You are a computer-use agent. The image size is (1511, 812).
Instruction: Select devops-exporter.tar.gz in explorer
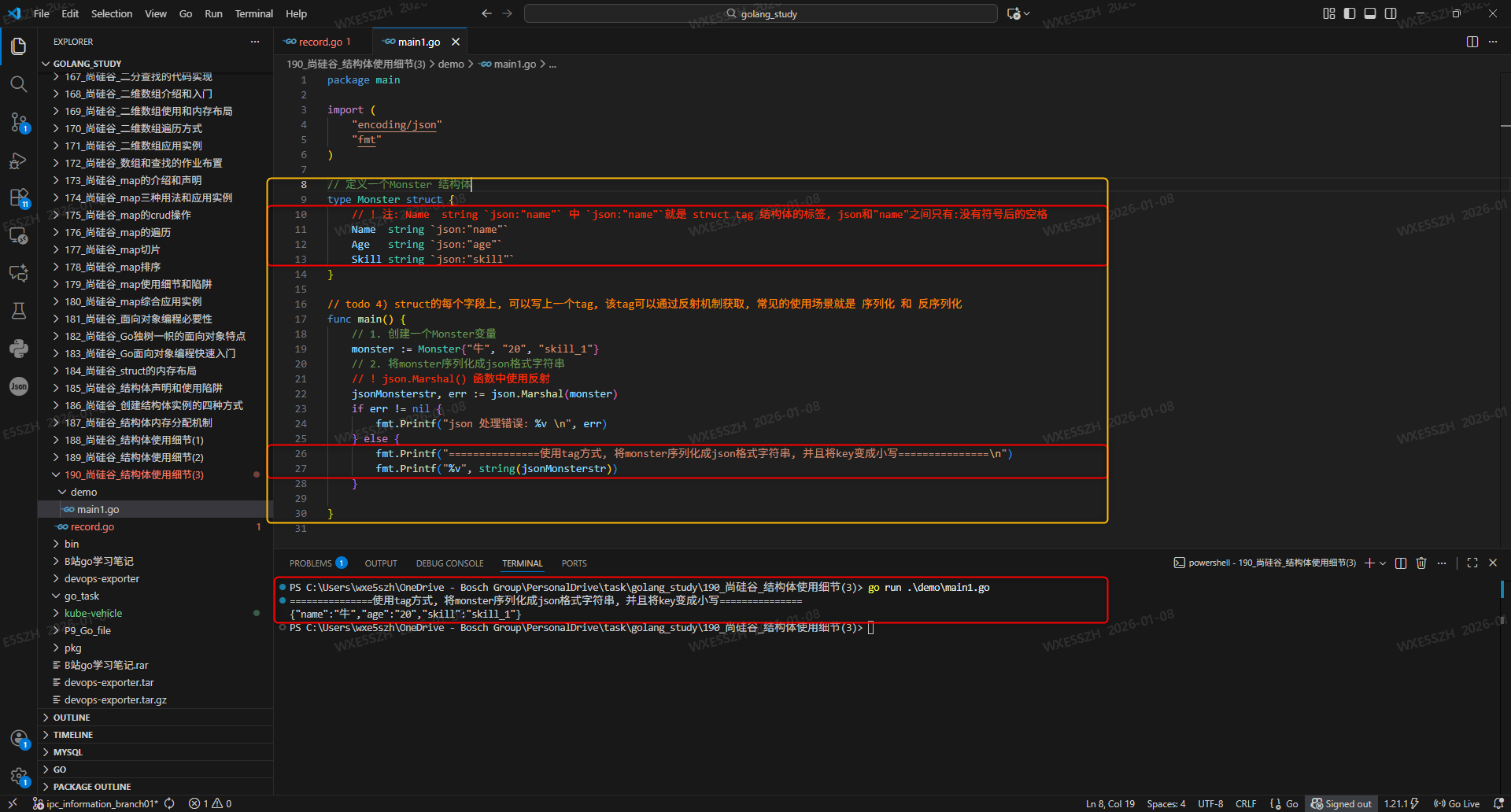(x=155, y=699)
